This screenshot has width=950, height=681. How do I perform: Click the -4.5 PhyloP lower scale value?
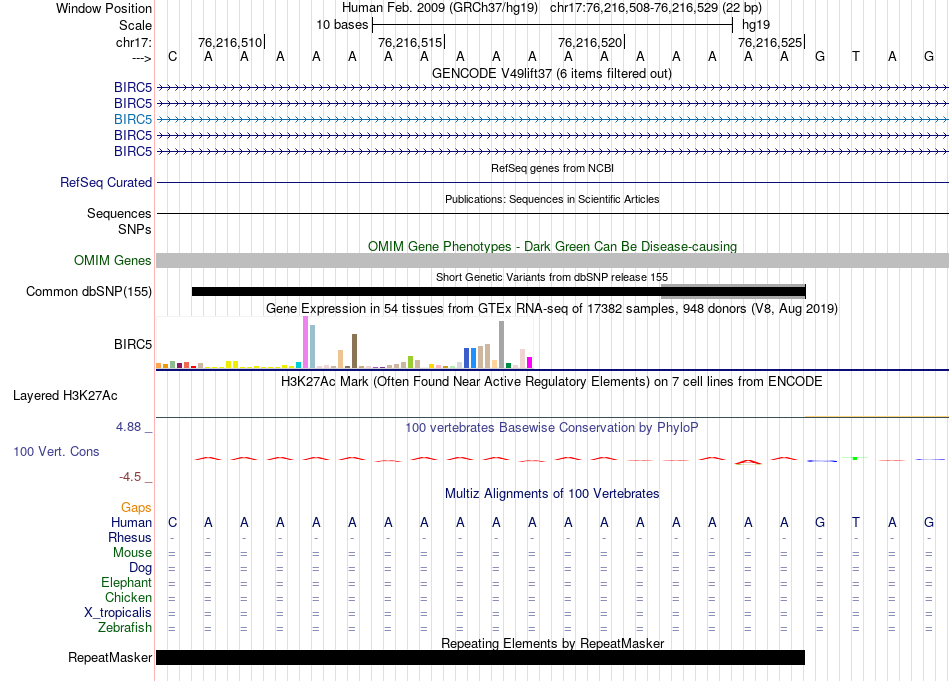pyautogui.click(x=130, y=477)
